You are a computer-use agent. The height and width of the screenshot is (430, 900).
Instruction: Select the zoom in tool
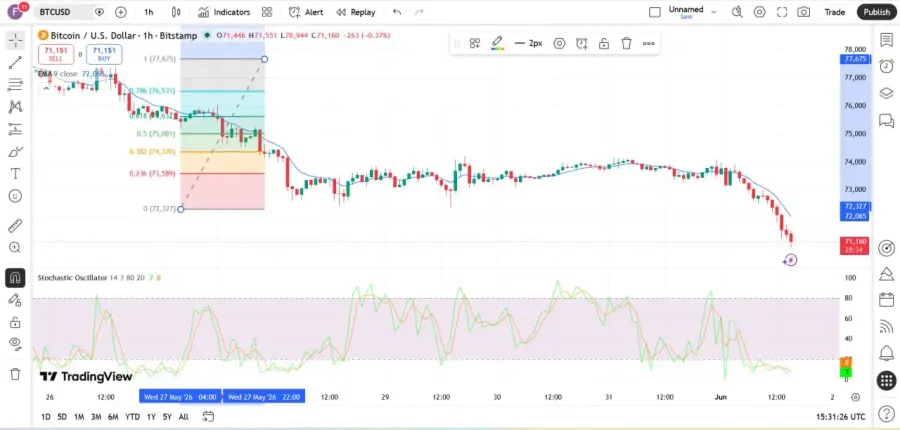pyautogui.click(x=15, y=248)
